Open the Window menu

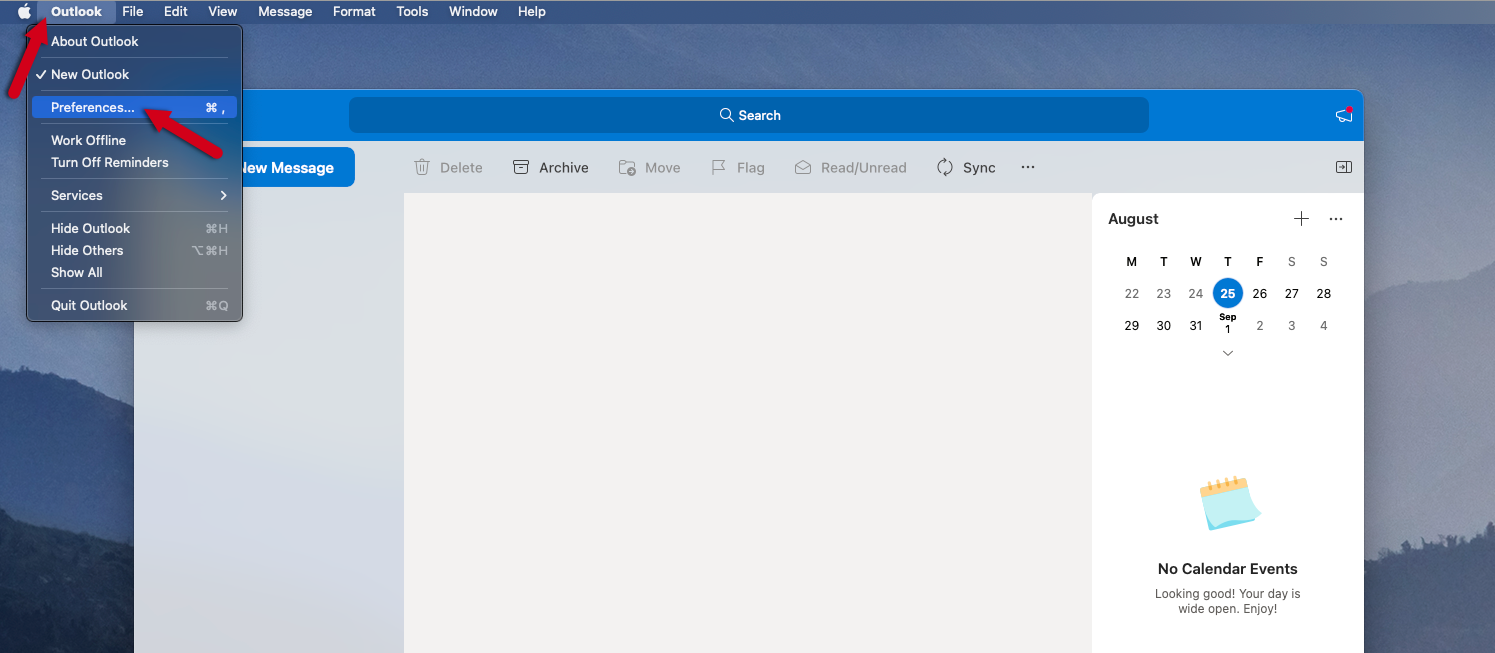coord(473,12)
